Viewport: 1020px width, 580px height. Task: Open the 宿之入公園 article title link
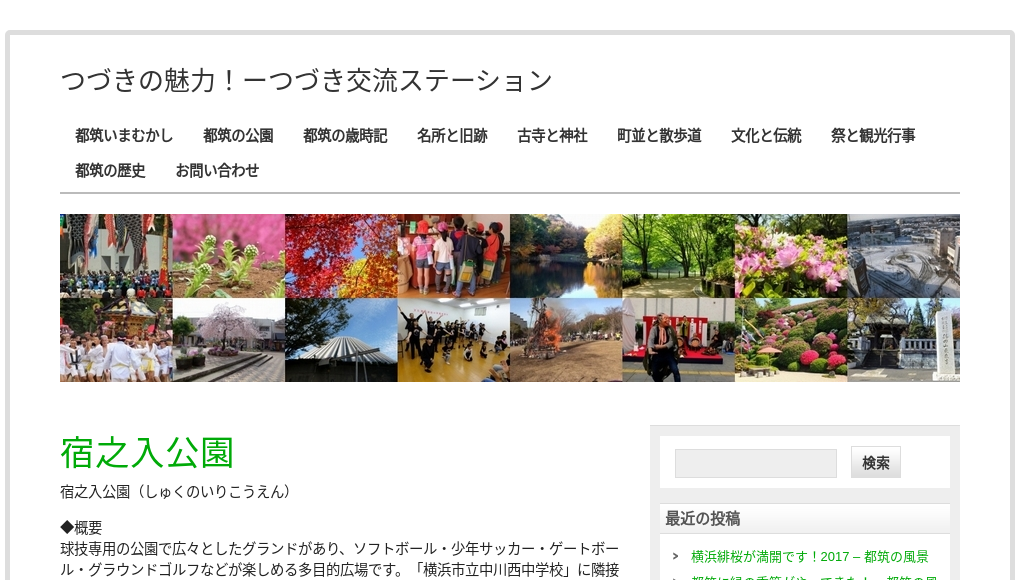[x=146, y=453]
